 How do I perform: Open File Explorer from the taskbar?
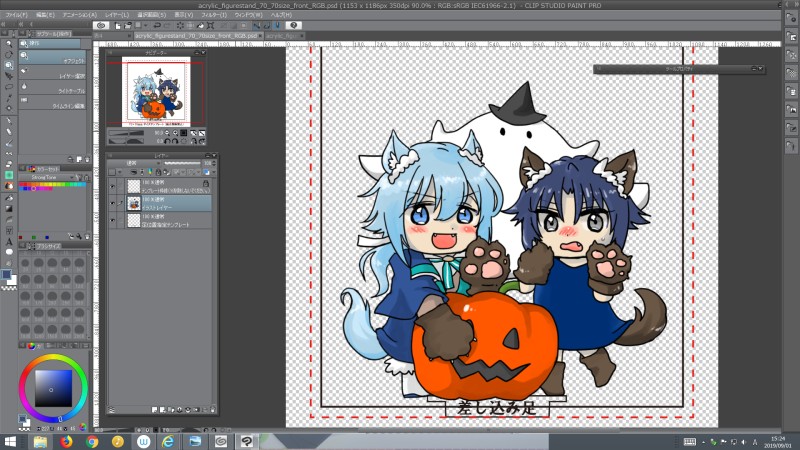(x=40, y=441)
